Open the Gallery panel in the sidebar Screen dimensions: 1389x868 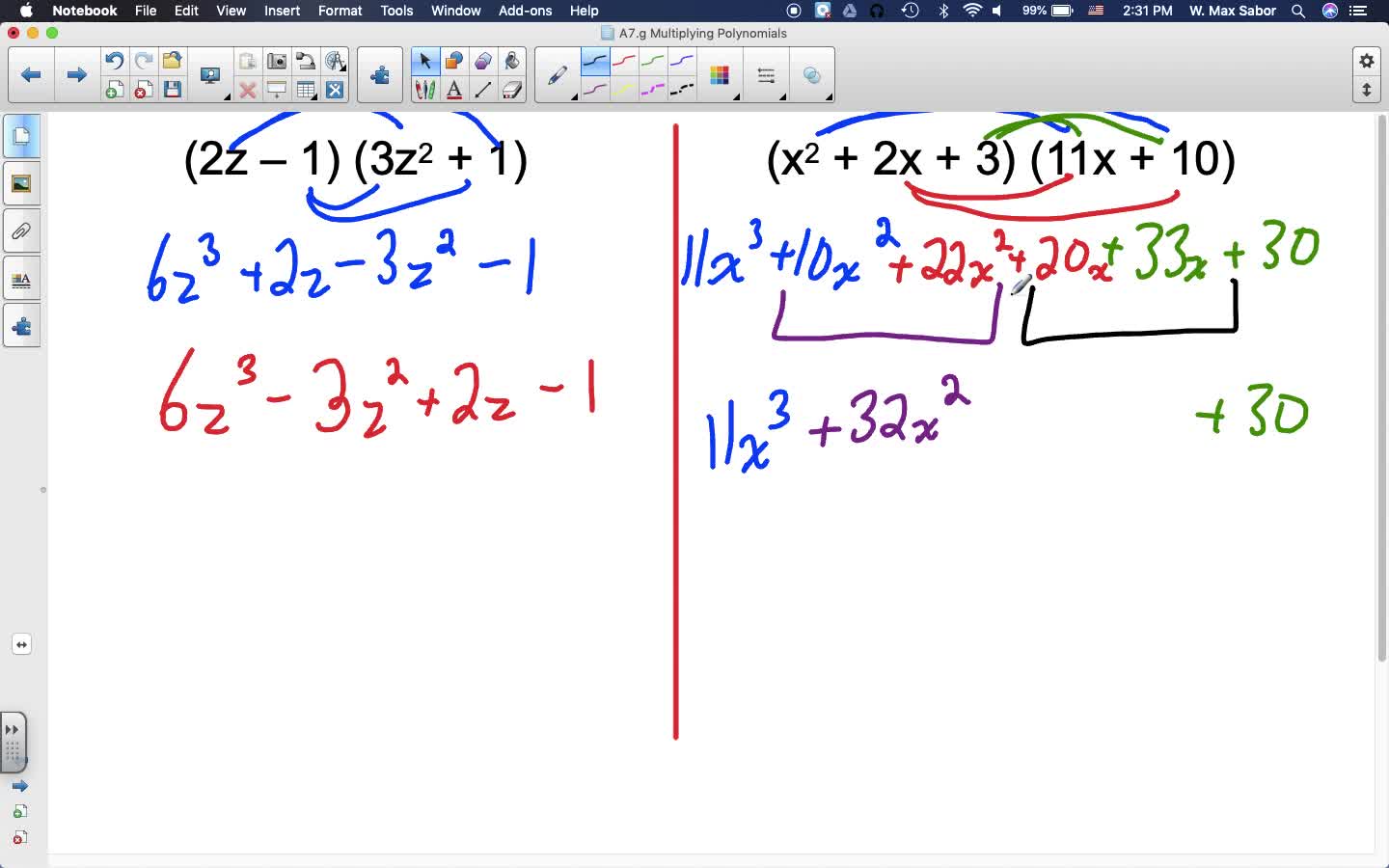(21, 183)
